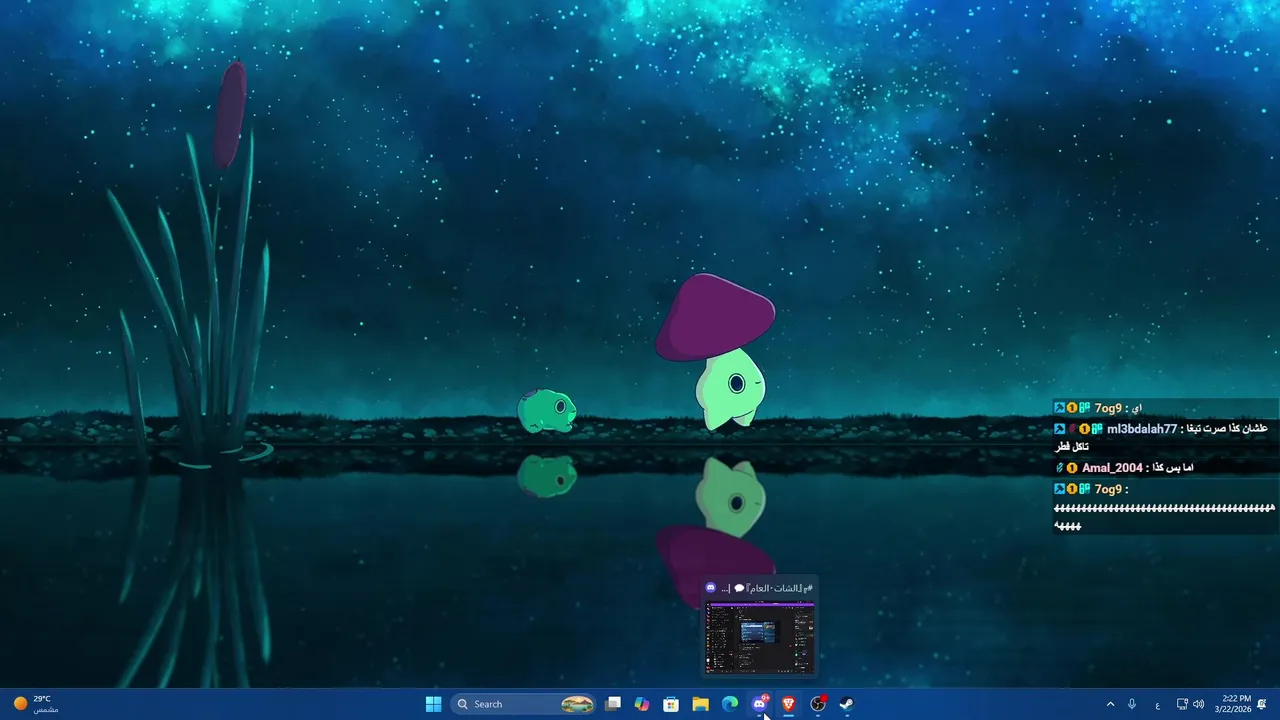Open the notification bell in tray
The image size is (1280, 720).
pyautogui.click(x=1262, y=704)
